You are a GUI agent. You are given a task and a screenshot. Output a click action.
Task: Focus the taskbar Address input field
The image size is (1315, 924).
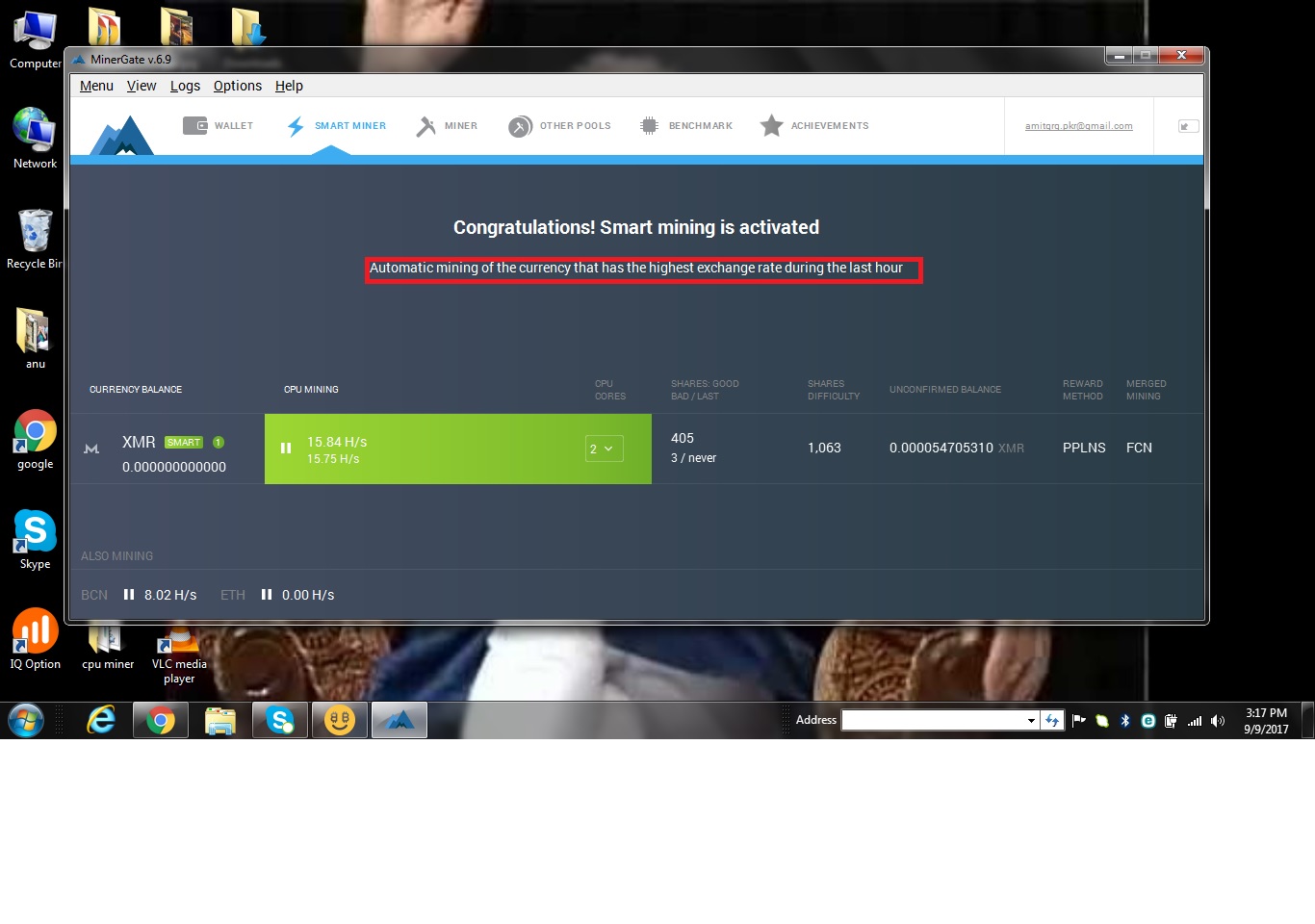point(933,720)
